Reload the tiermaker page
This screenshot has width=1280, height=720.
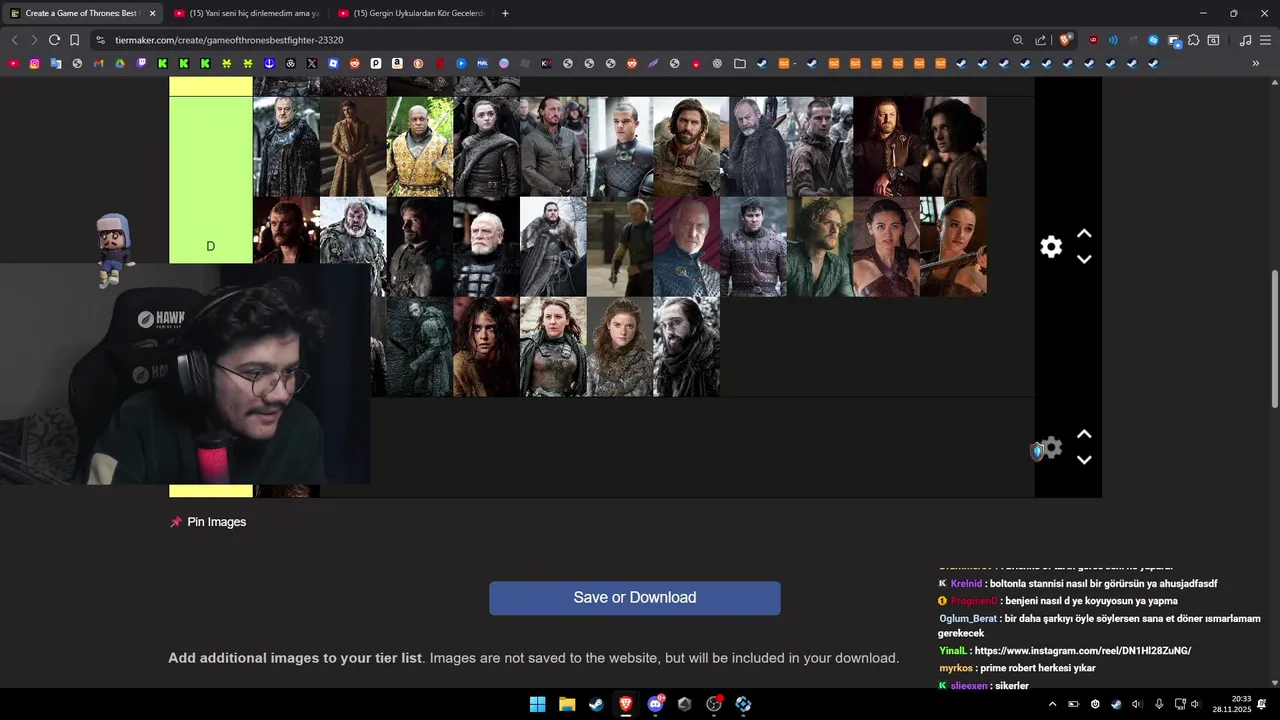click(x=54, y=40)
